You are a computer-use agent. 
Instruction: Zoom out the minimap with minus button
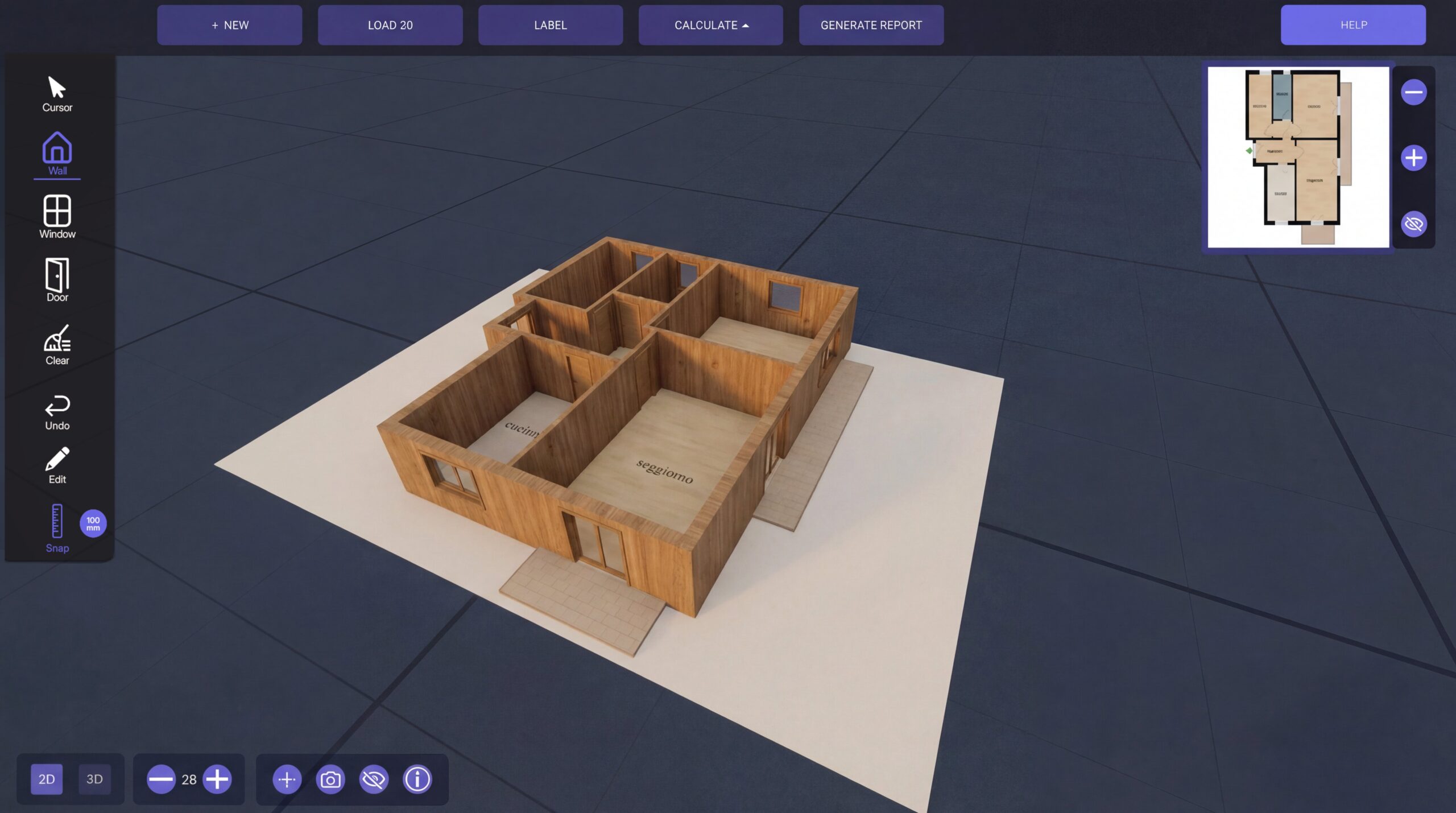[1414, 91]
